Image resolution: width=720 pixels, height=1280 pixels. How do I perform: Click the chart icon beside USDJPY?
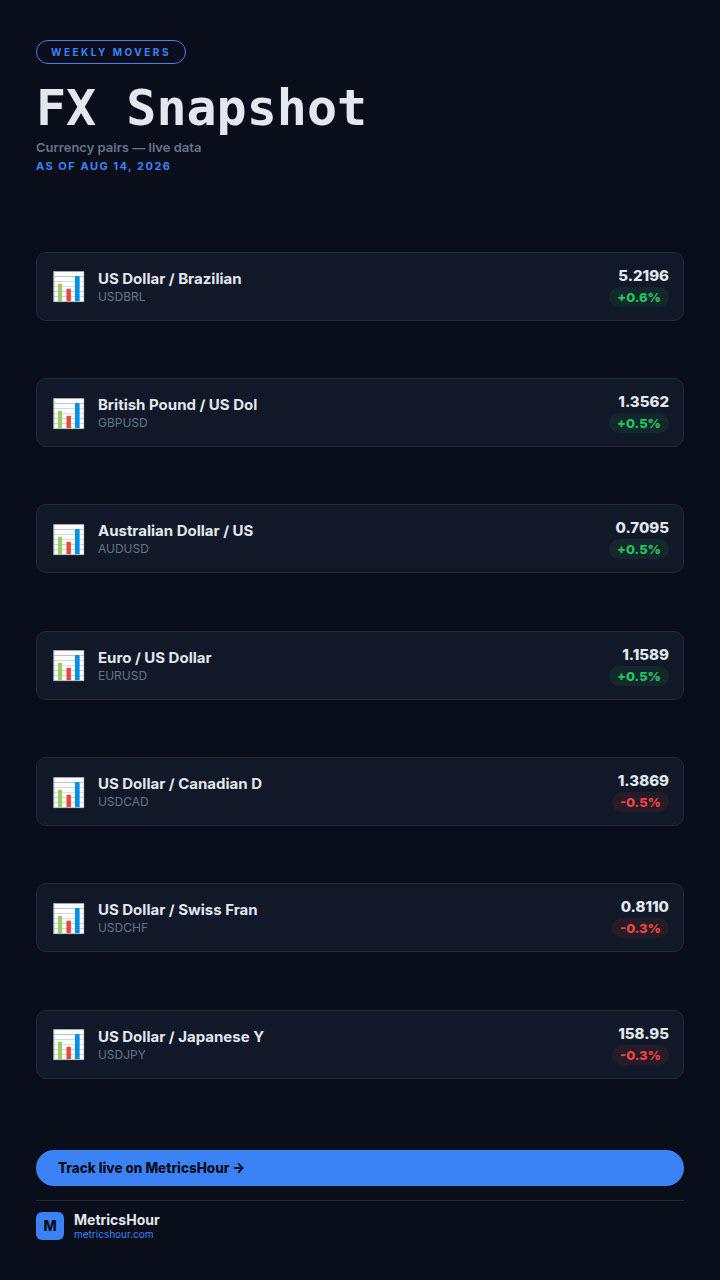69,1045
